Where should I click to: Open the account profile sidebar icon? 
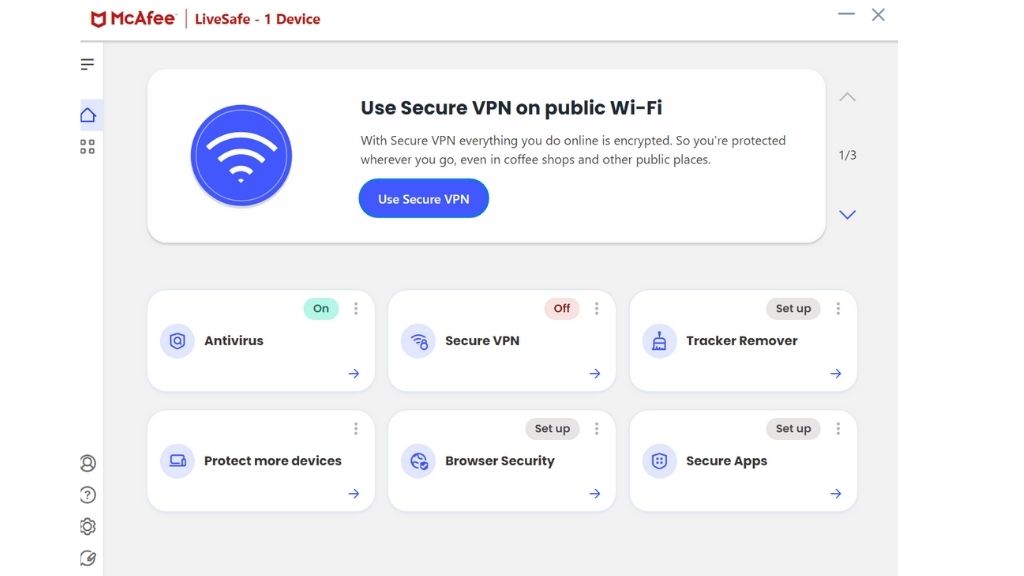pos(88,463)
